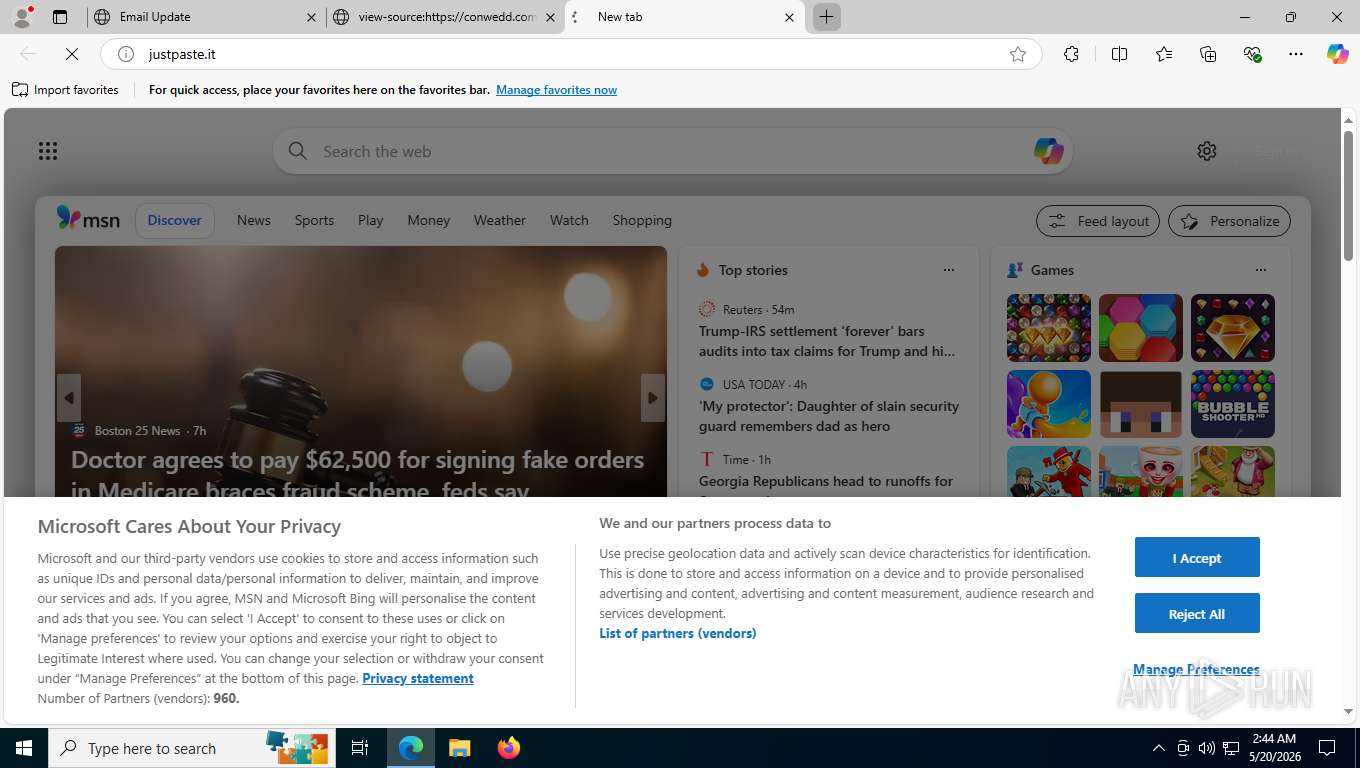Screen dimensions: 1360x768
Task: Open File Explorer from taskbar
Action: (x=459, y=748)
